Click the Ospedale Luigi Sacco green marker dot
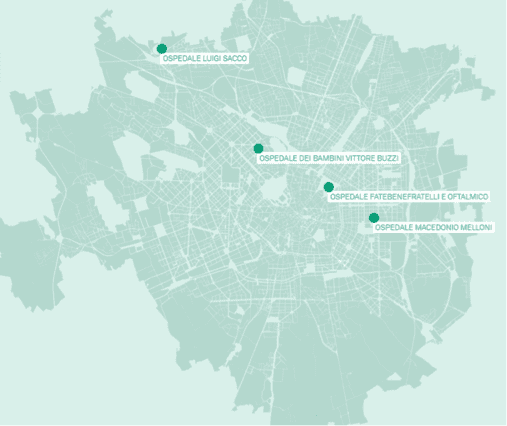The image size is (507, 426). [x=162, y=49]
